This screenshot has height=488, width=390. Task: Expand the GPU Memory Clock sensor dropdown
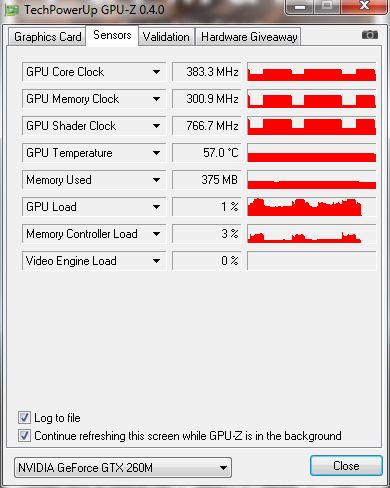tap(156, 99)
